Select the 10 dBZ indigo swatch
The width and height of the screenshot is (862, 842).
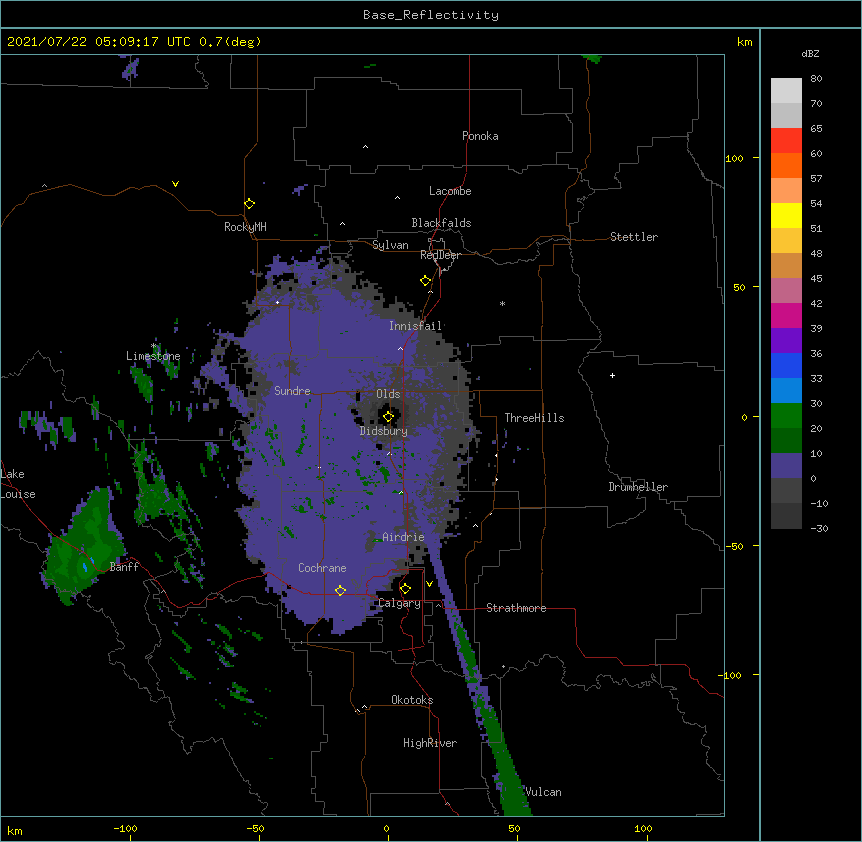click(786, 466)
